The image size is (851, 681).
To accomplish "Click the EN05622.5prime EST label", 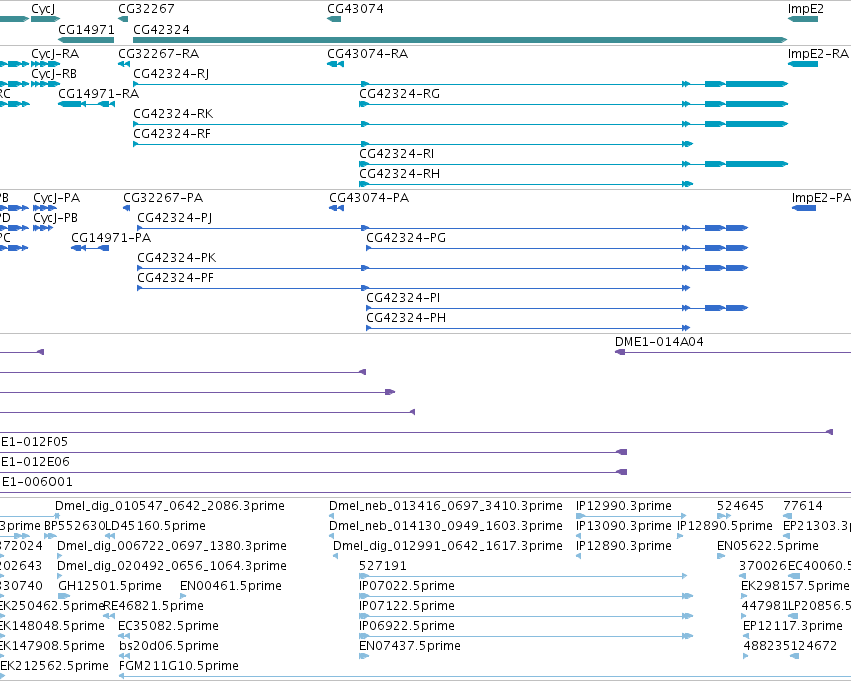I will pyautogui.click(x=768, y=546).
